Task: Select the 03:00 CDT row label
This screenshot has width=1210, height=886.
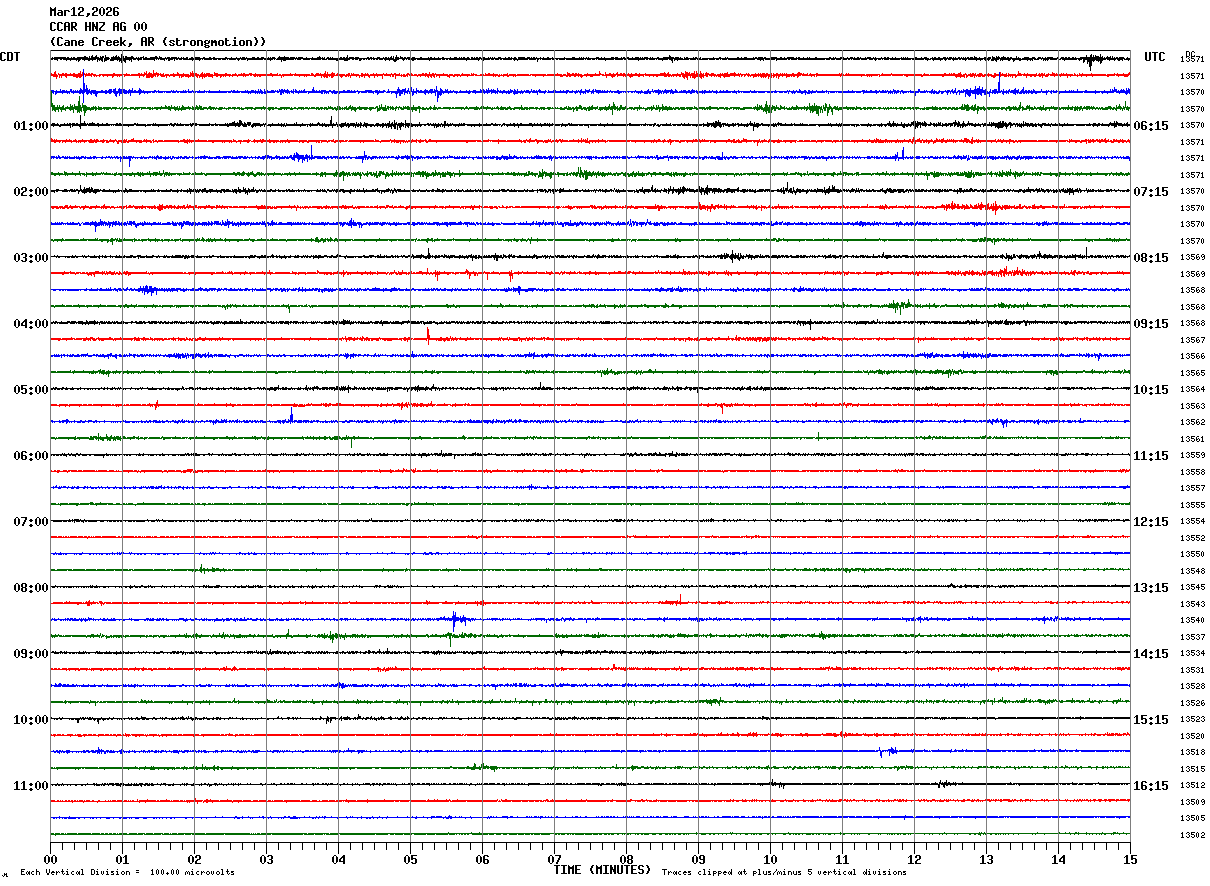Action: tap(31, 258)
